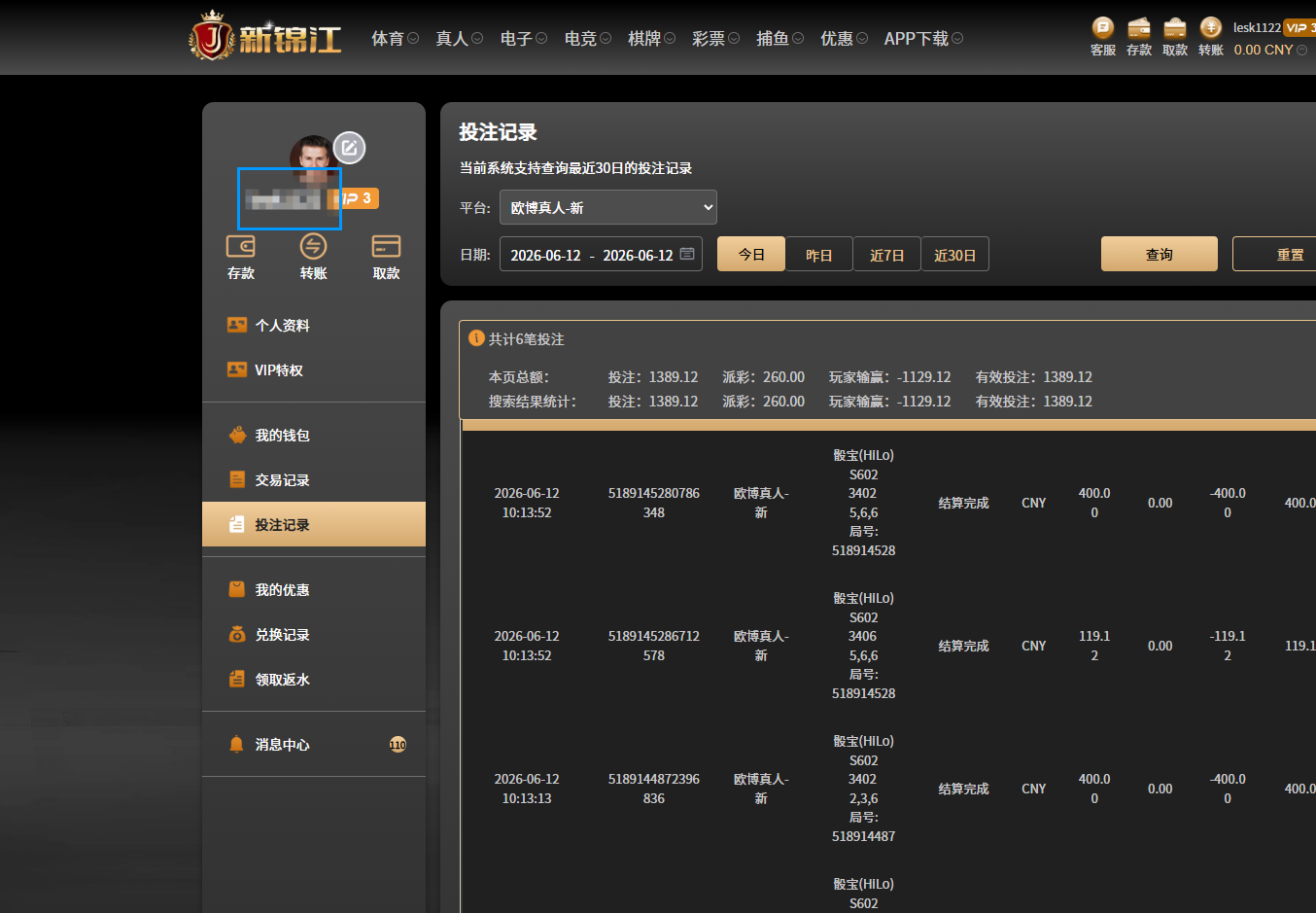The height and width of the screenshot is (913, 1316).
Task: Expand the 电竞 navigation menu
Action: (x=587, y=38)
